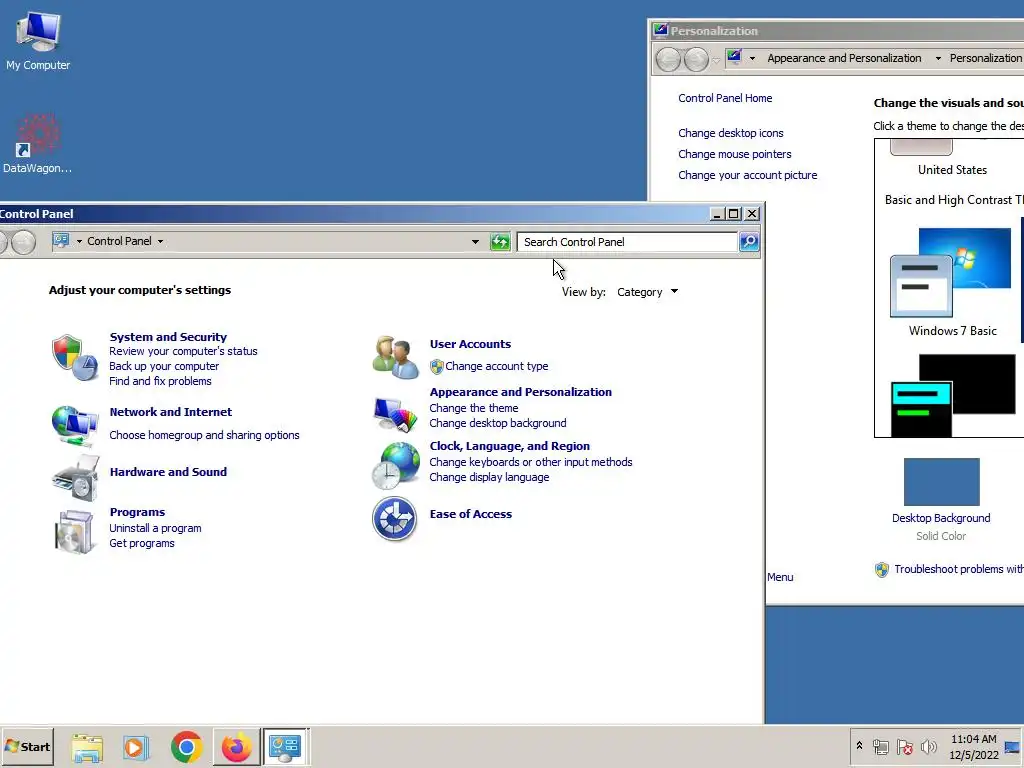
Task: Open the System and Security shield icon
Action: pyautogui.click(x=74, y=358)
